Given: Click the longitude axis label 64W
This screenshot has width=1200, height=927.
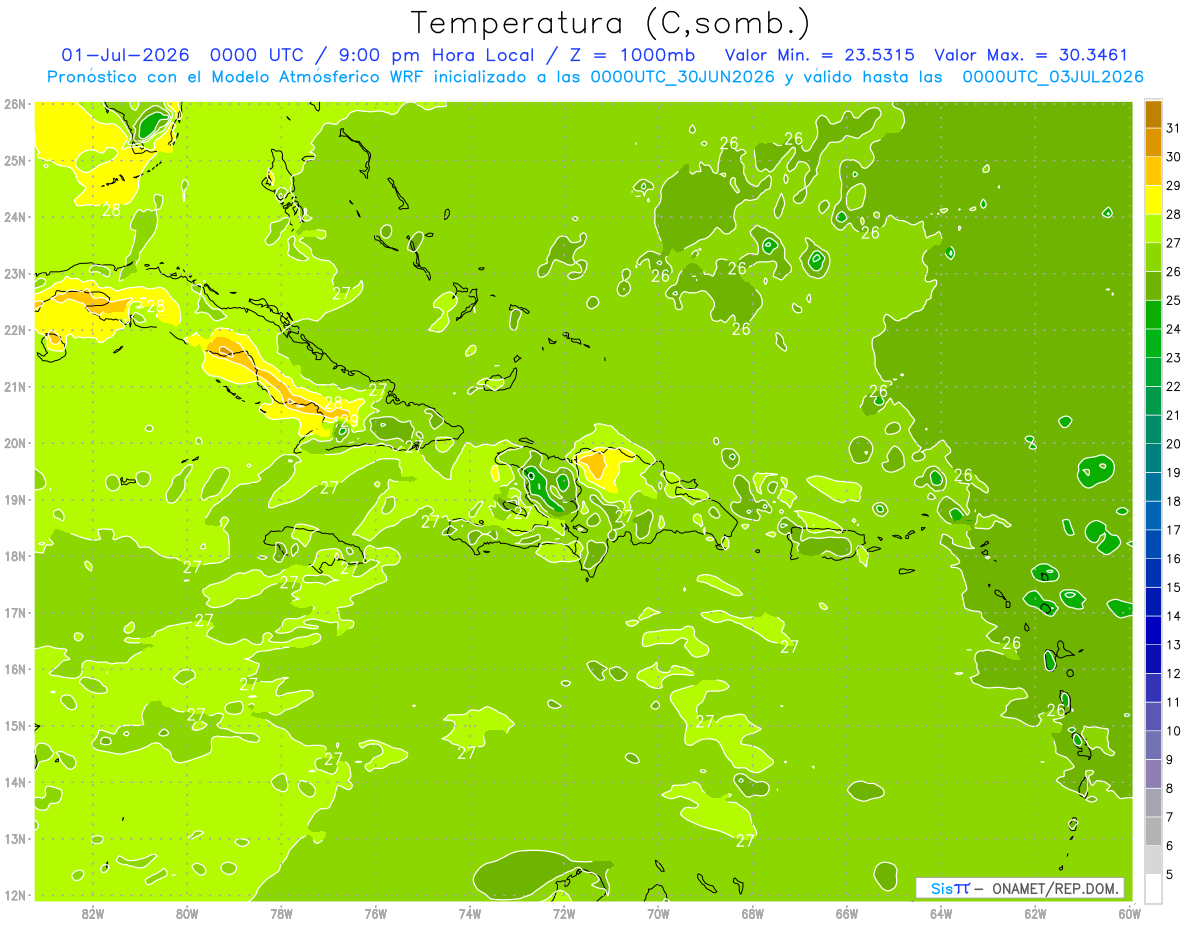Looking at the screenshot, I should point(941,912).
